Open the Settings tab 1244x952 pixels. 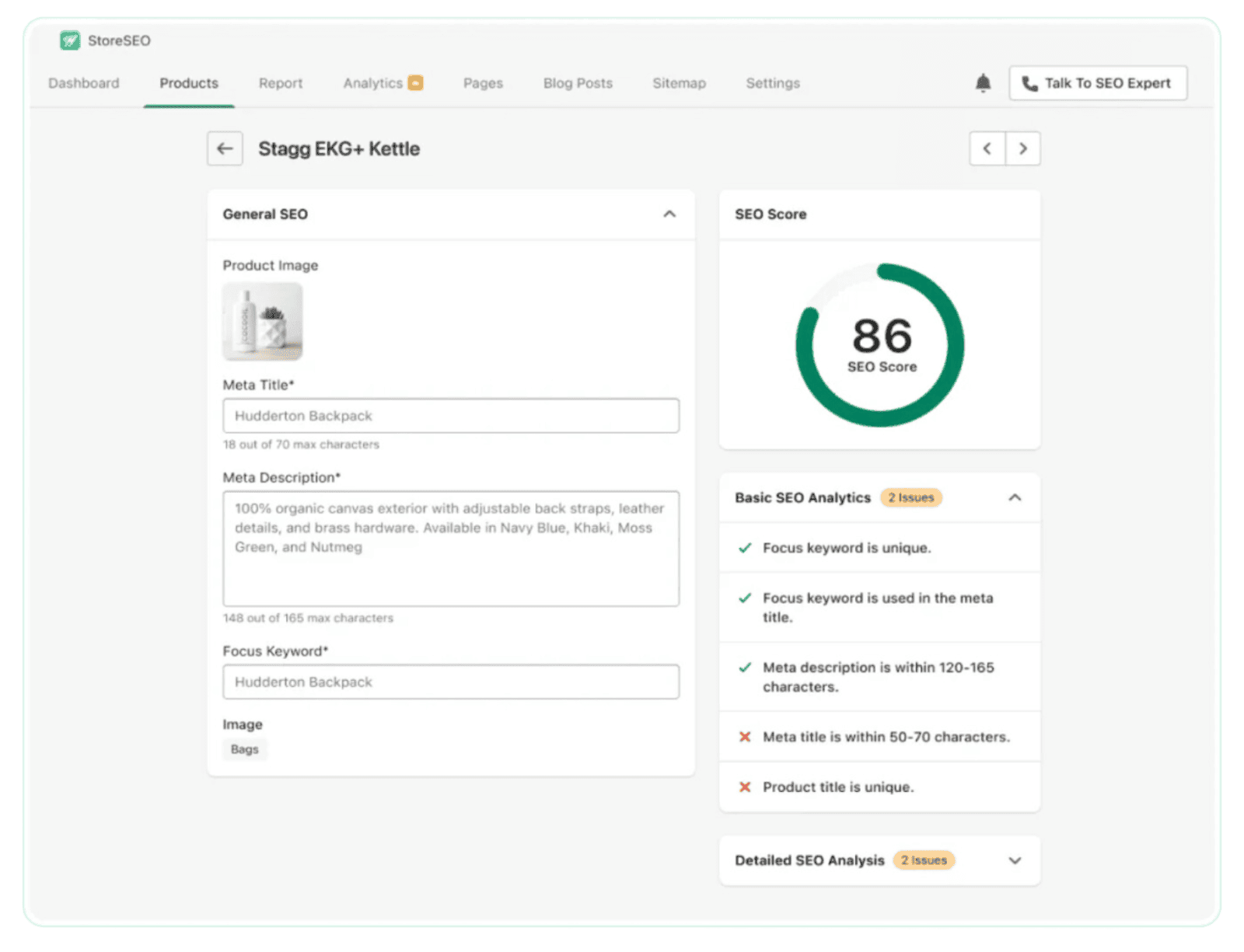click(x=773, y=83)
